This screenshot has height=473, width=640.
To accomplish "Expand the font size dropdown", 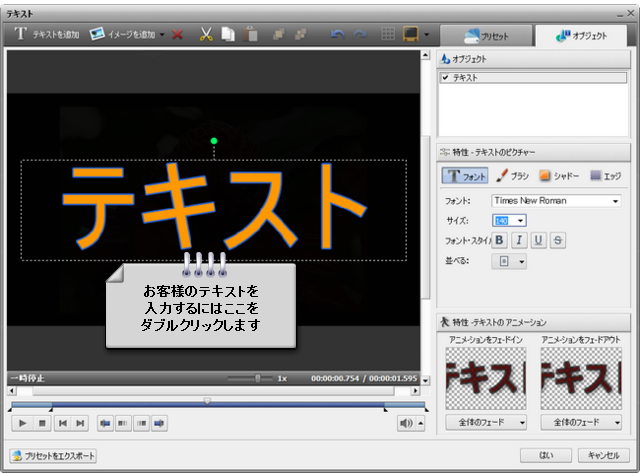I will pyautogui.click(x=520, y=220).
